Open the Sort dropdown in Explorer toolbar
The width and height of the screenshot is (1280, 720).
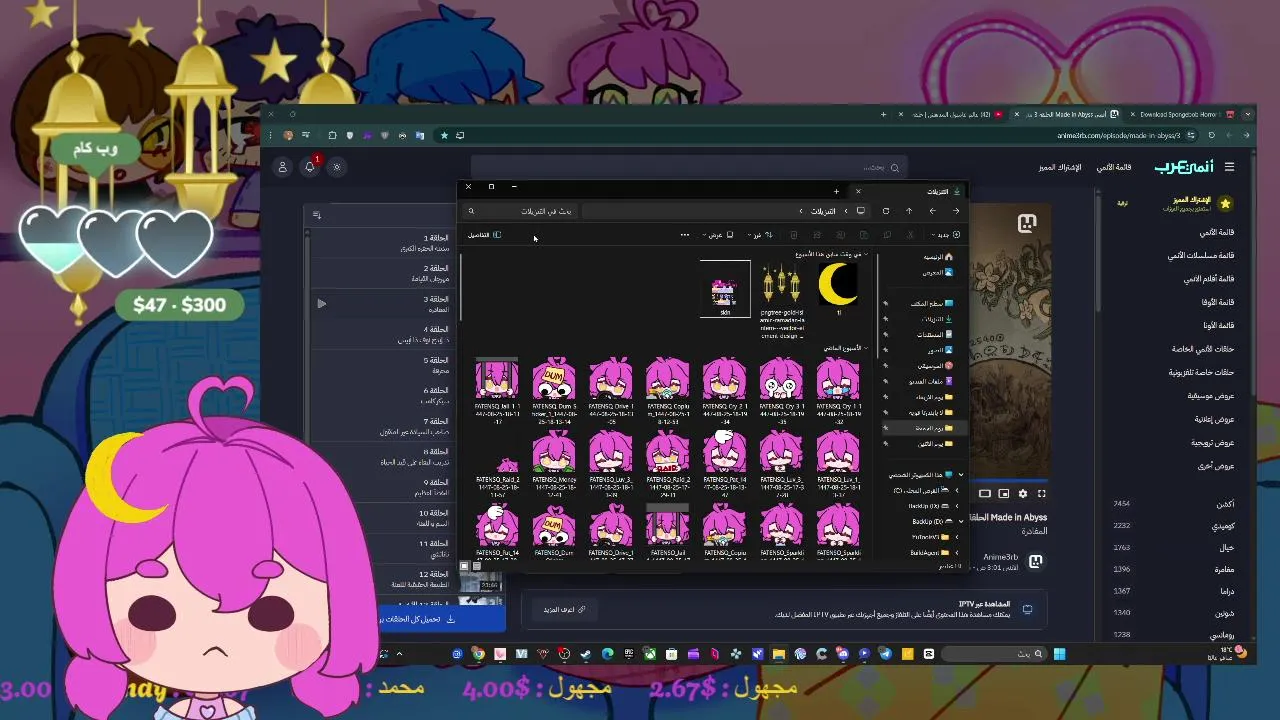click(x=762, y=235)
